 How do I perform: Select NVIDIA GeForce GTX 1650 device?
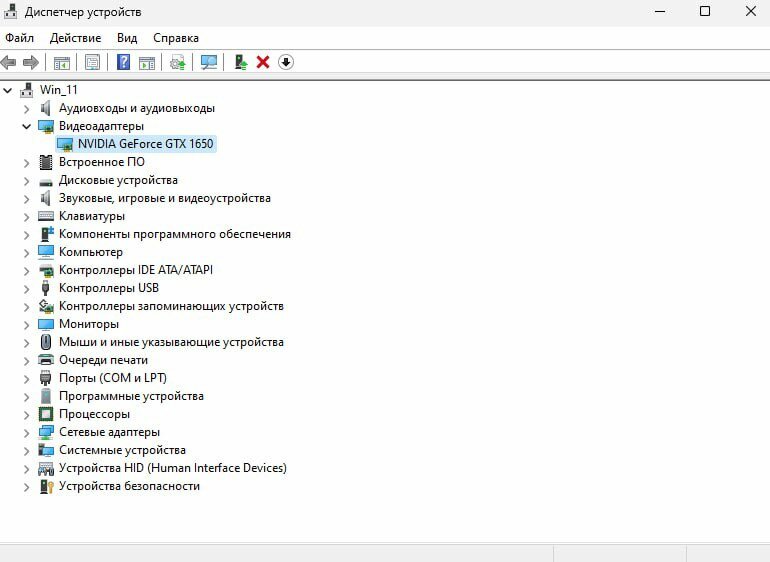click(x=145, y=144)
